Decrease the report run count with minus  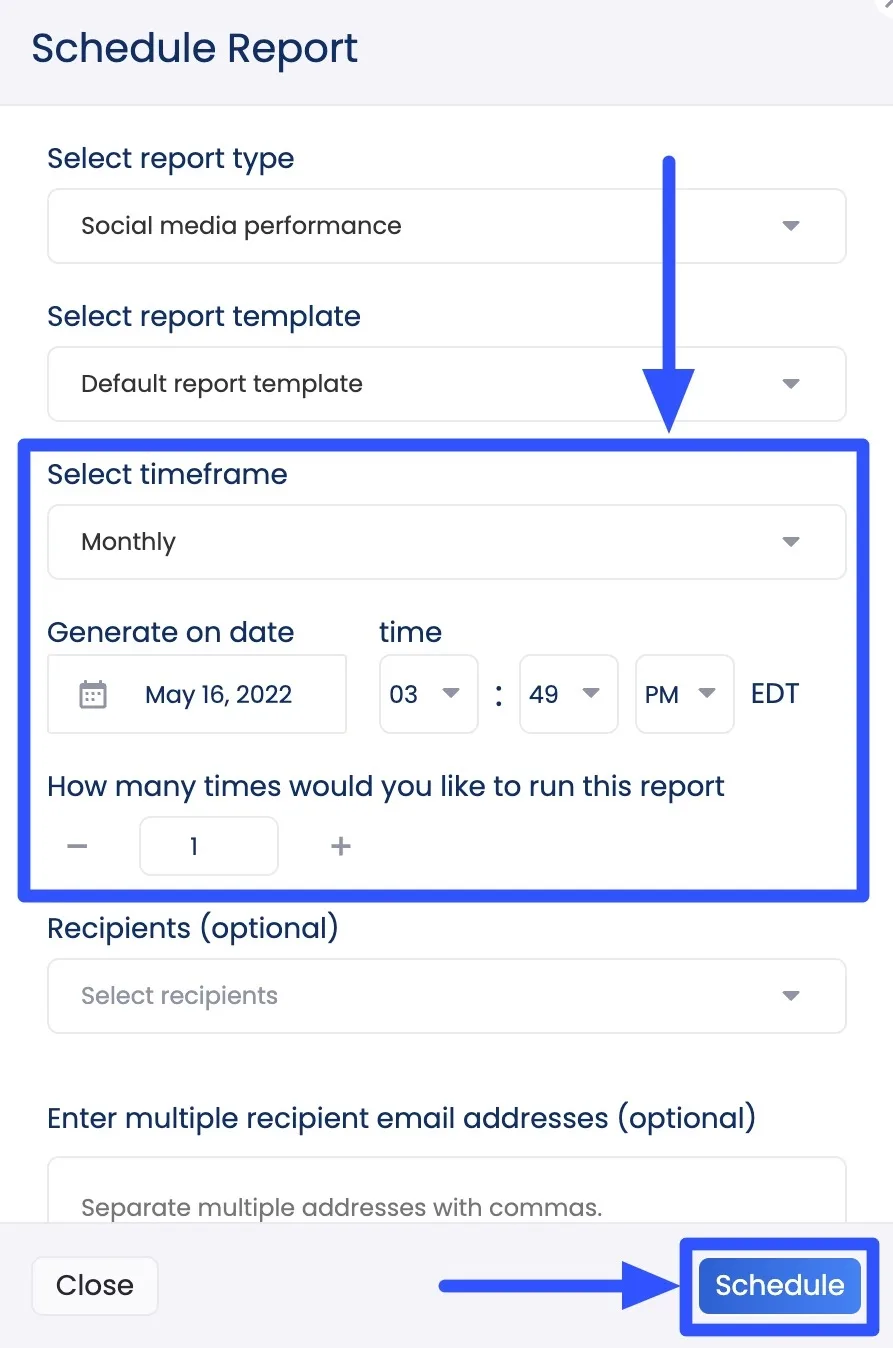76,845
